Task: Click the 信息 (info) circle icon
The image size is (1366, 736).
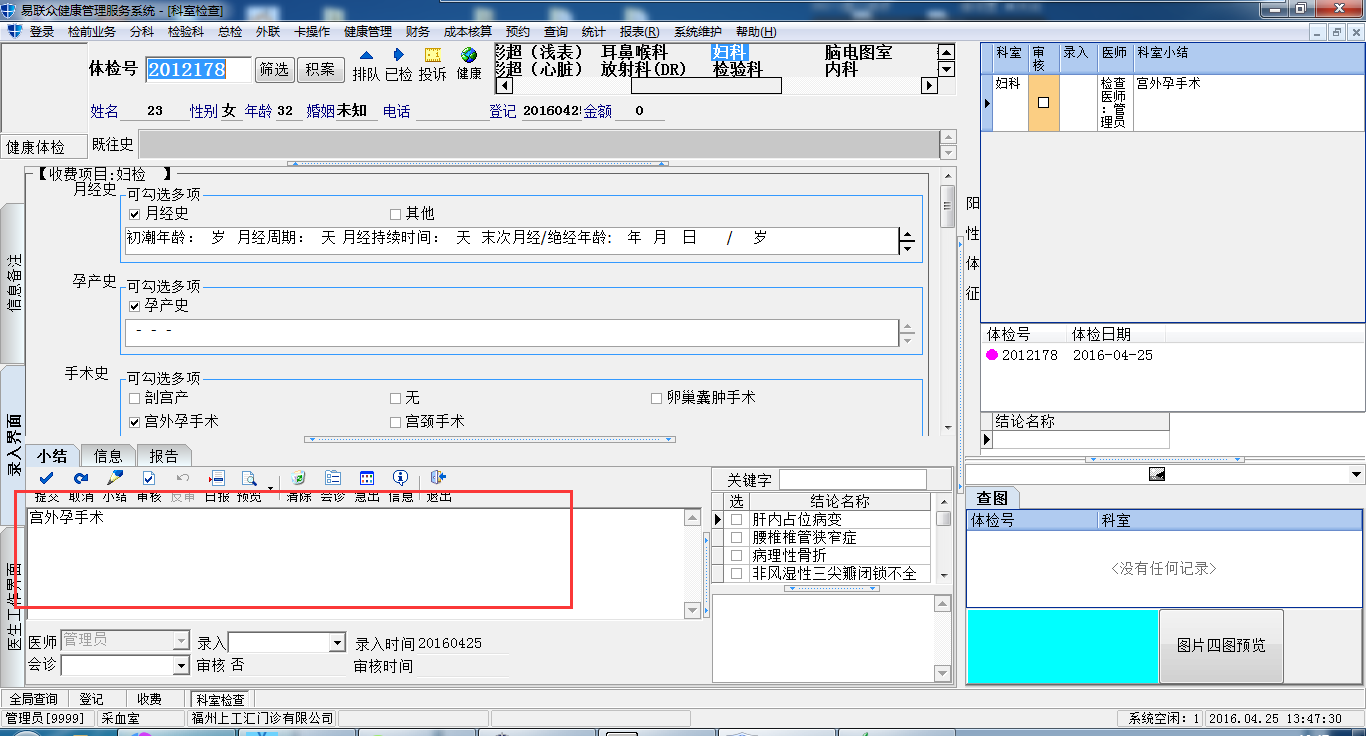Action: [401, 478]
